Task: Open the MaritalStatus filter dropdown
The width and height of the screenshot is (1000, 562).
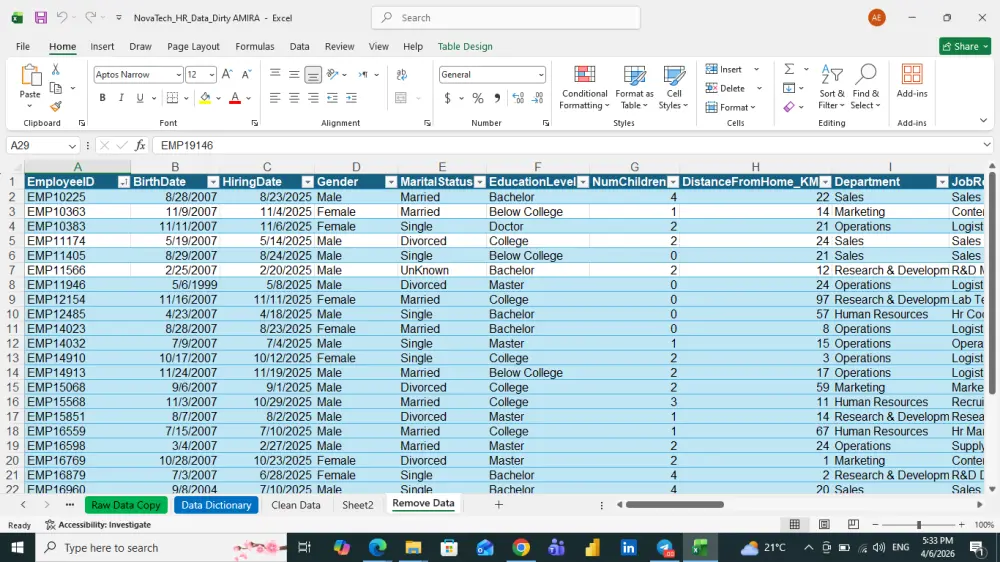Action: pos(480,182)
